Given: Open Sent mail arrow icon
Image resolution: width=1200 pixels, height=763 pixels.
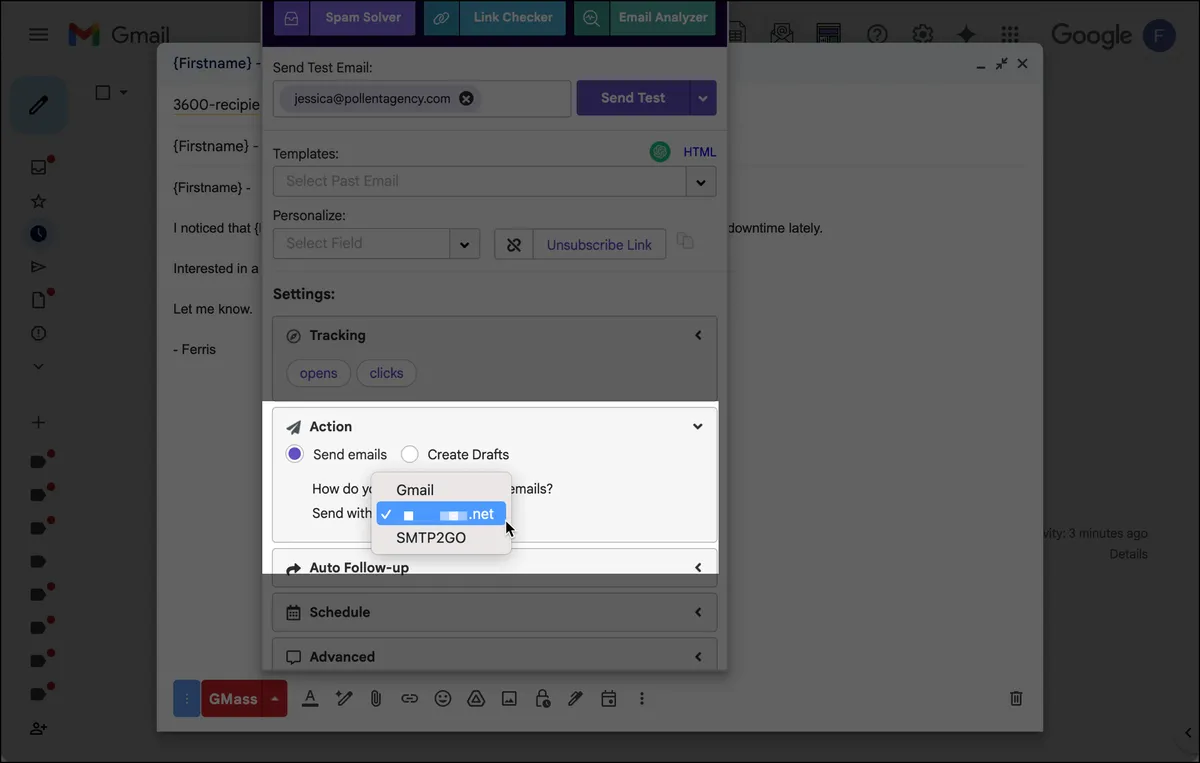Looking at the screenshot, I should [x=38, y=266].
